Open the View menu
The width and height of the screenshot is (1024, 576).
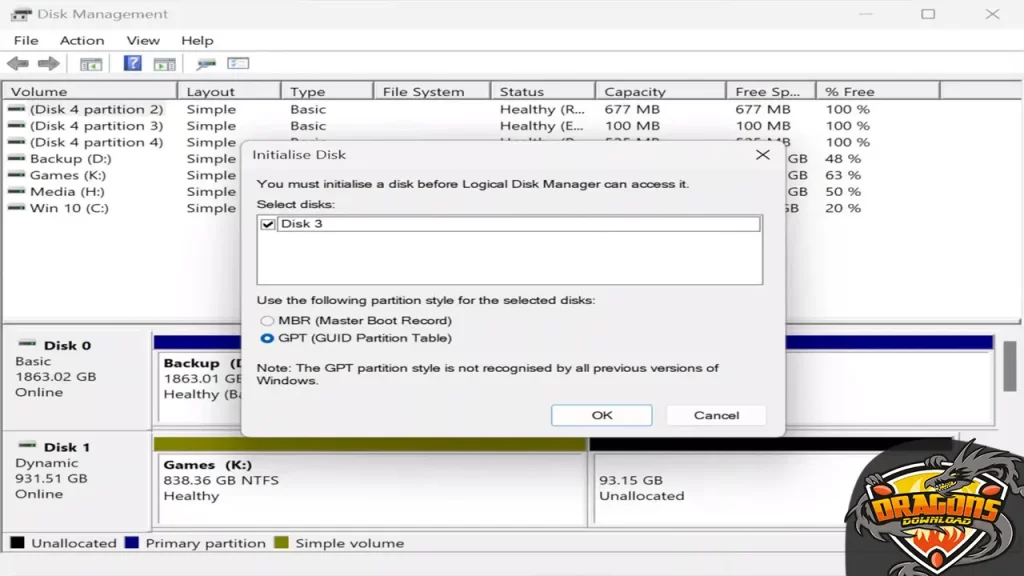(143, 40)
